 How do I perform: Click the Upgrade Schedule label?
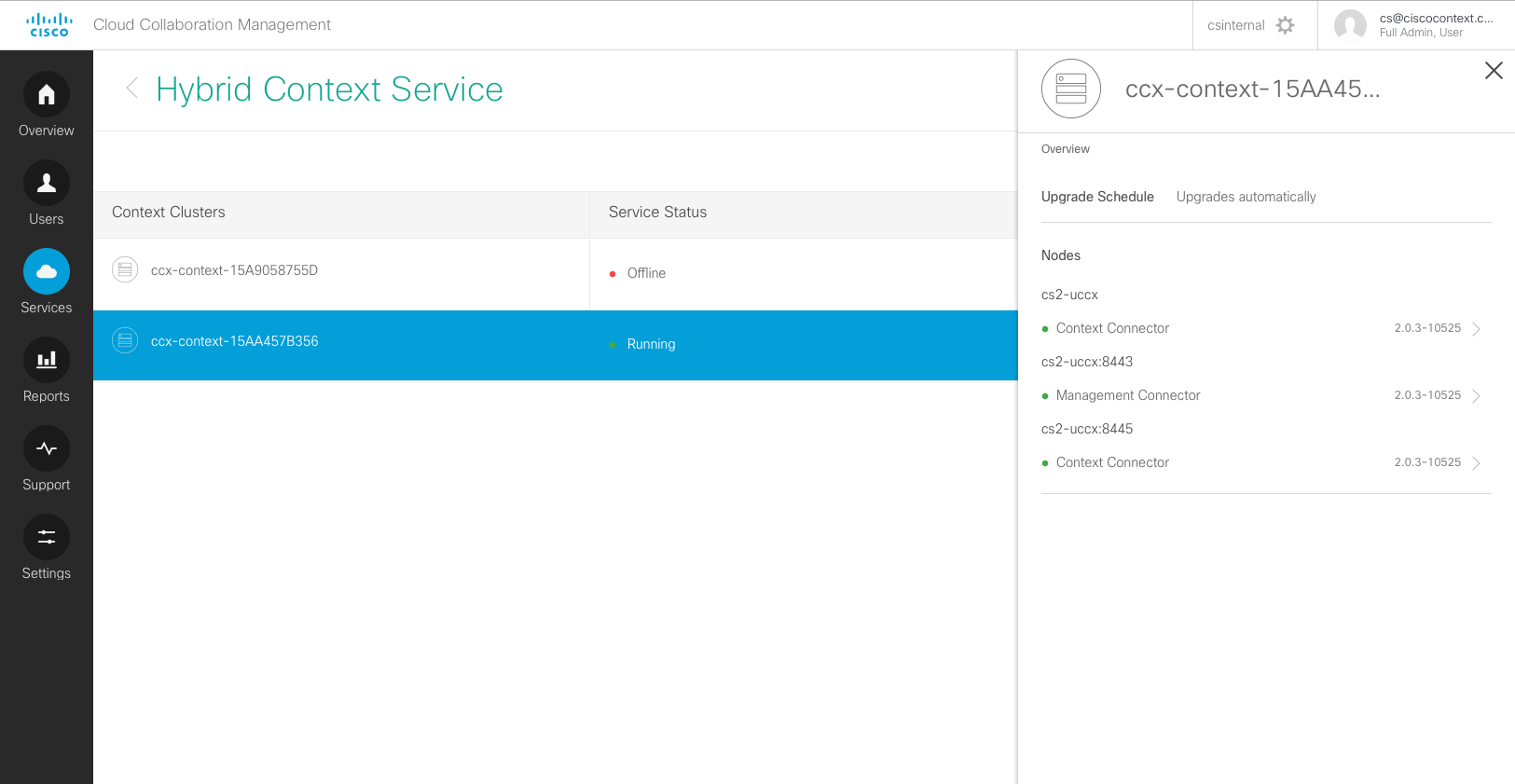coord(1097,197)
